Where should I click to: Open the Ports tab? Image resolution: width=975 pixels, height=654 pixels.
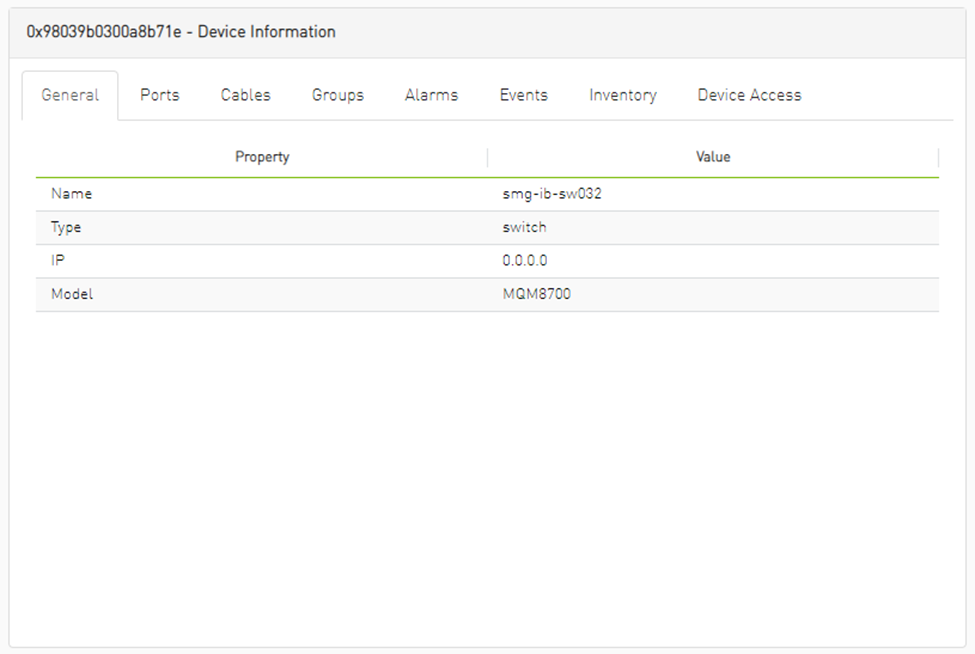[x=160, y=95]
